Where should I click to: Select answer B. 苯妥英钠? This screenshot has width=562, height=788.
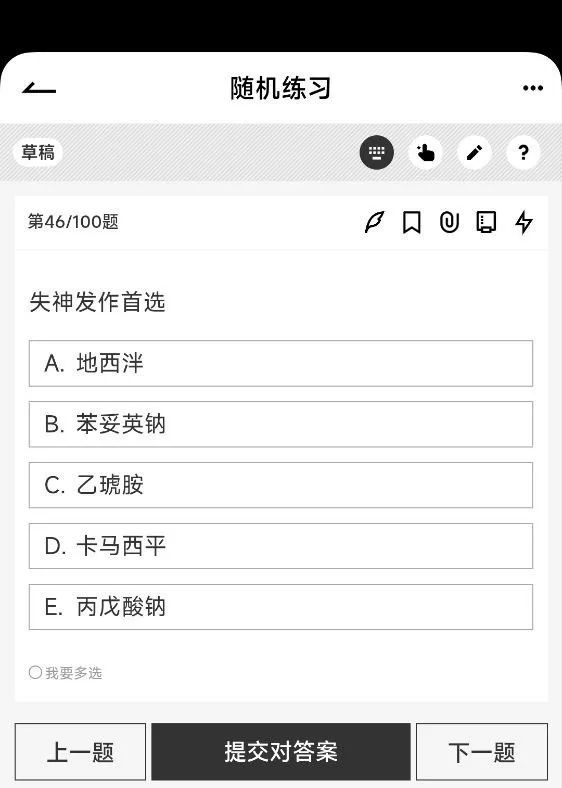(x=280, y=424)
